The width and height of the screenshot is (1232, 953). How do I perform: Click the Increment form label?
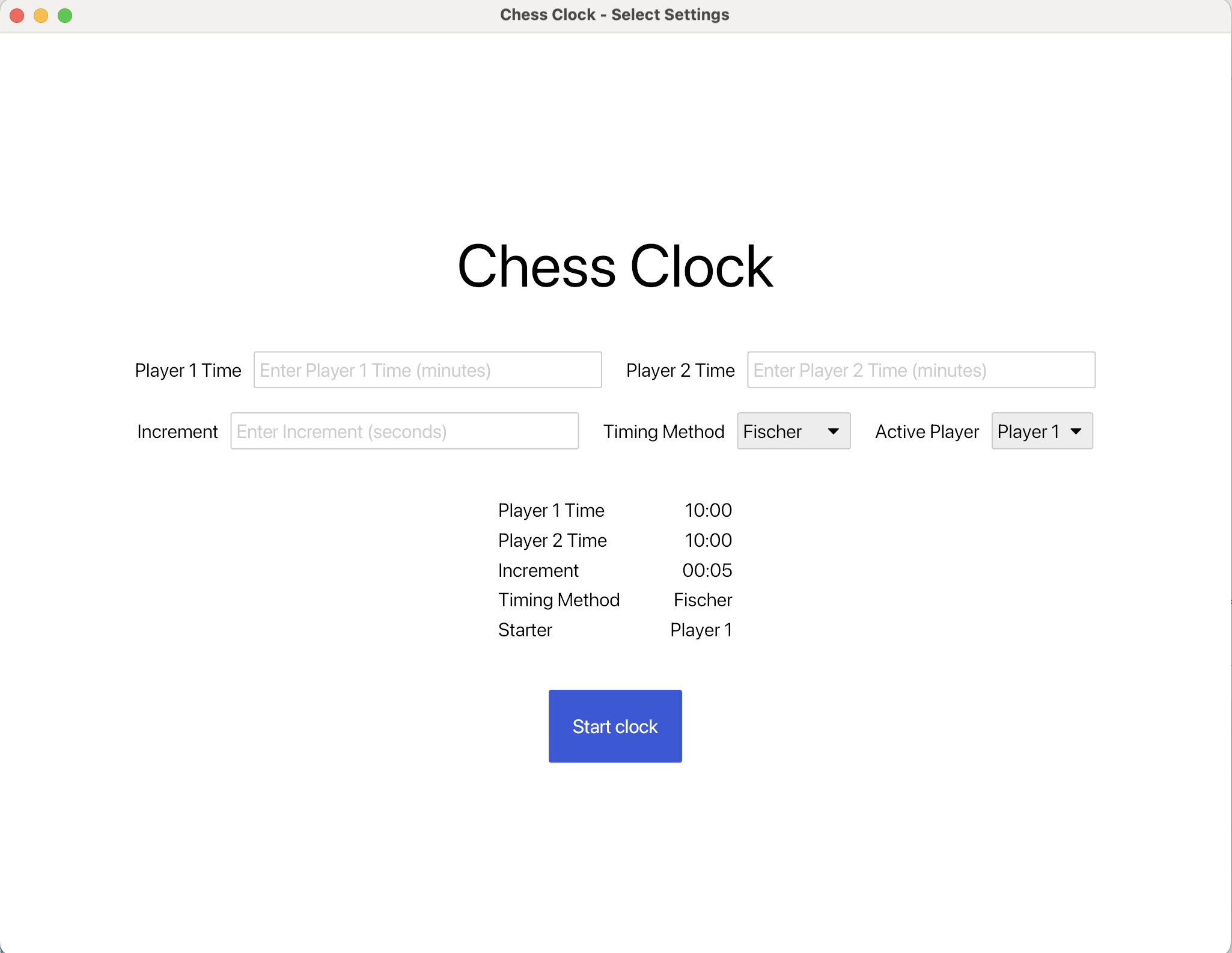pyautogui.click(x=177, y=432)
